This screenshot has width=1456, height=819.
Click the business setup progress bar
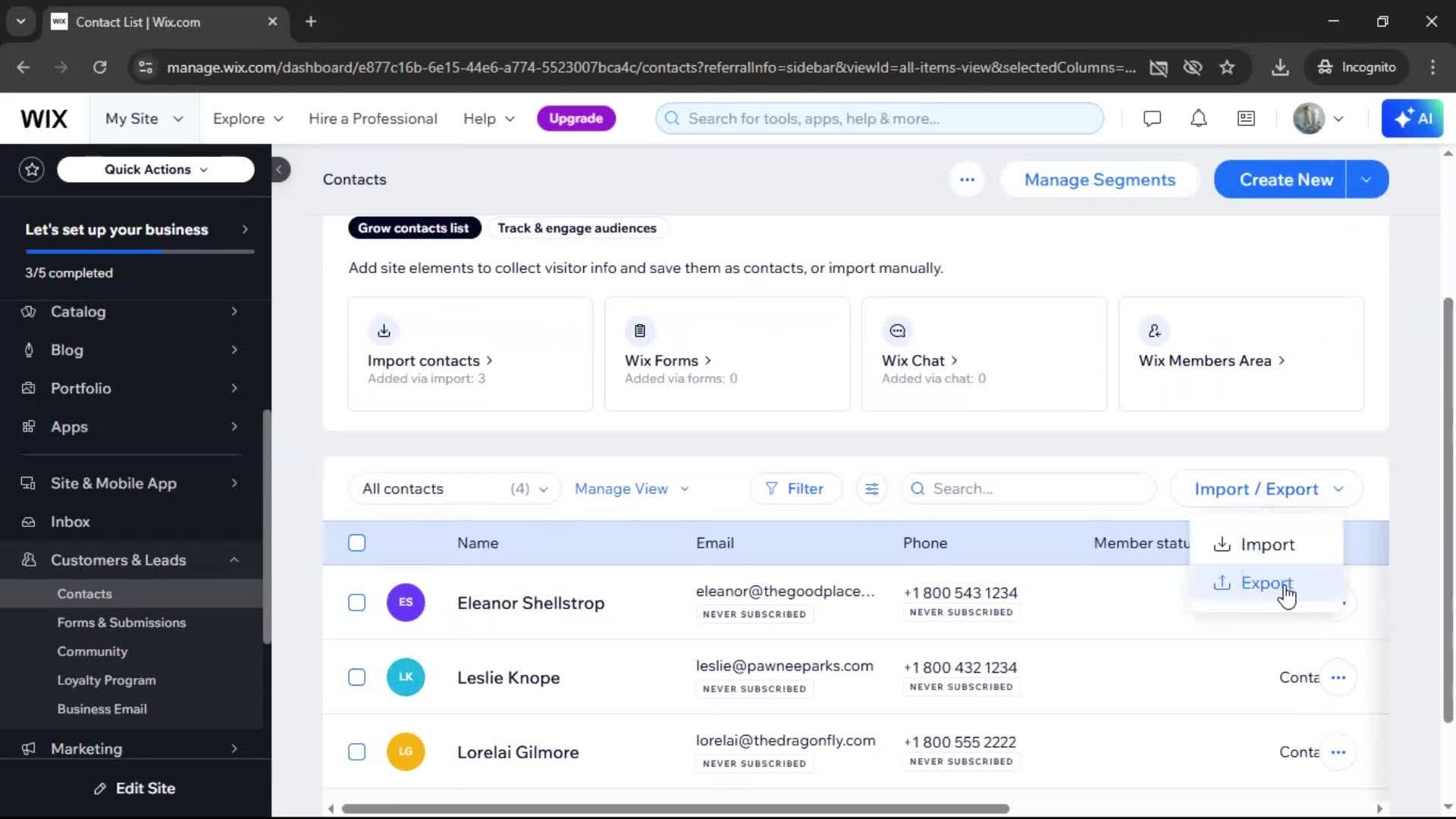coord(140,251)
